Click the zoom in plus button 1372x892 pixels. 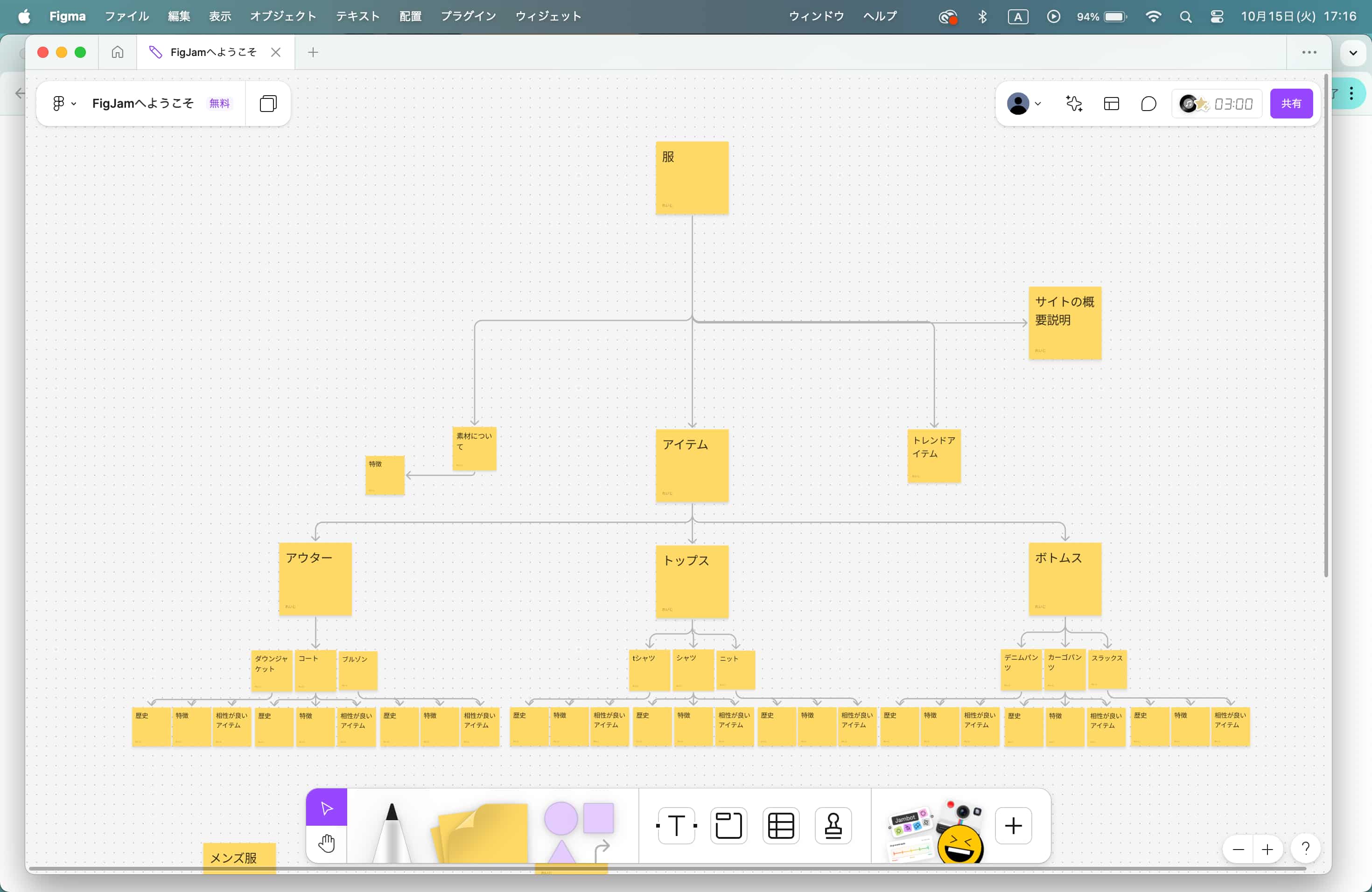click(1267, 850)
